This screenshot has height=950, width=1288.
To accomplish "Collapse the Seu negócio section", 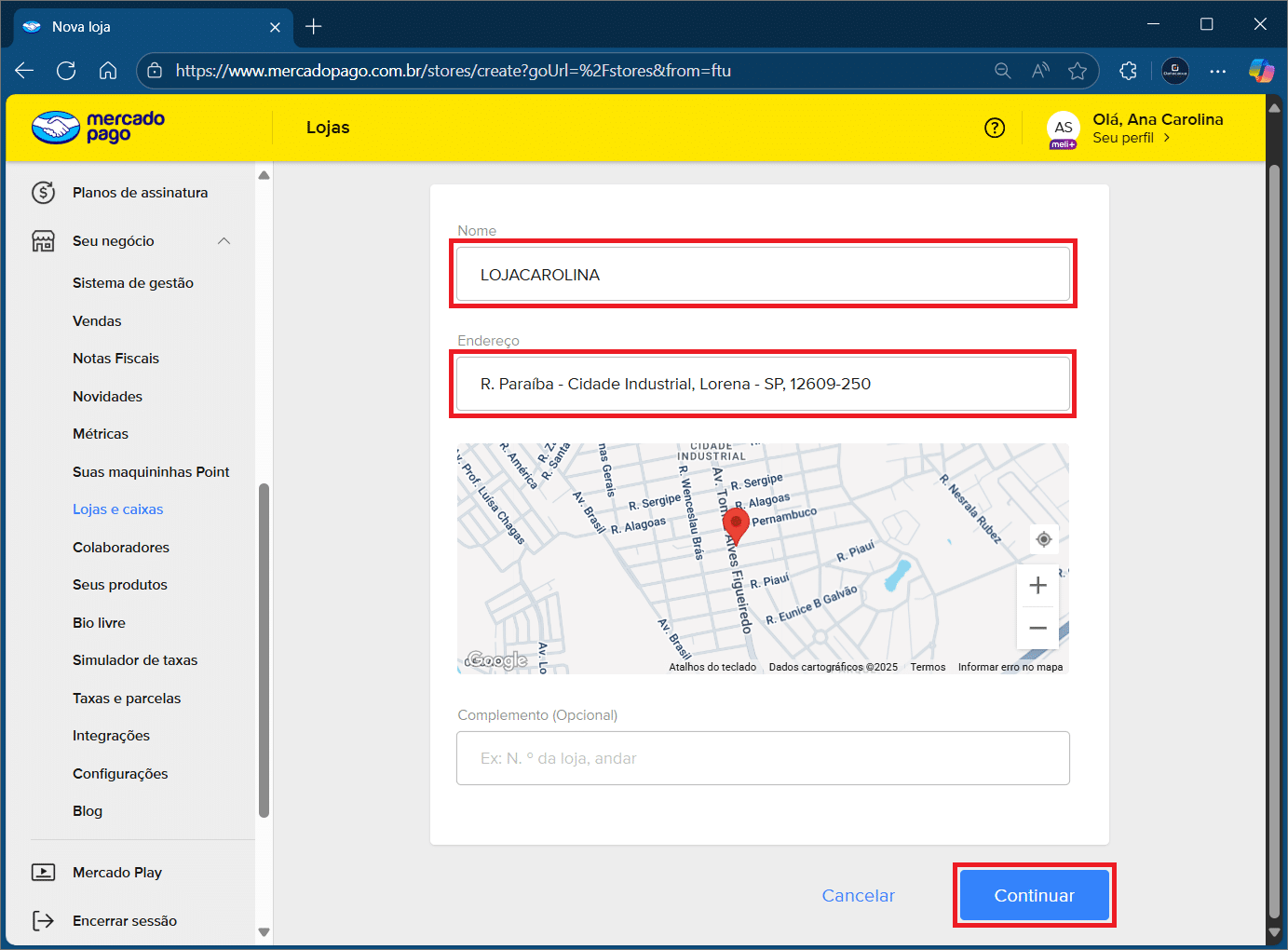I will pos(224,241).
